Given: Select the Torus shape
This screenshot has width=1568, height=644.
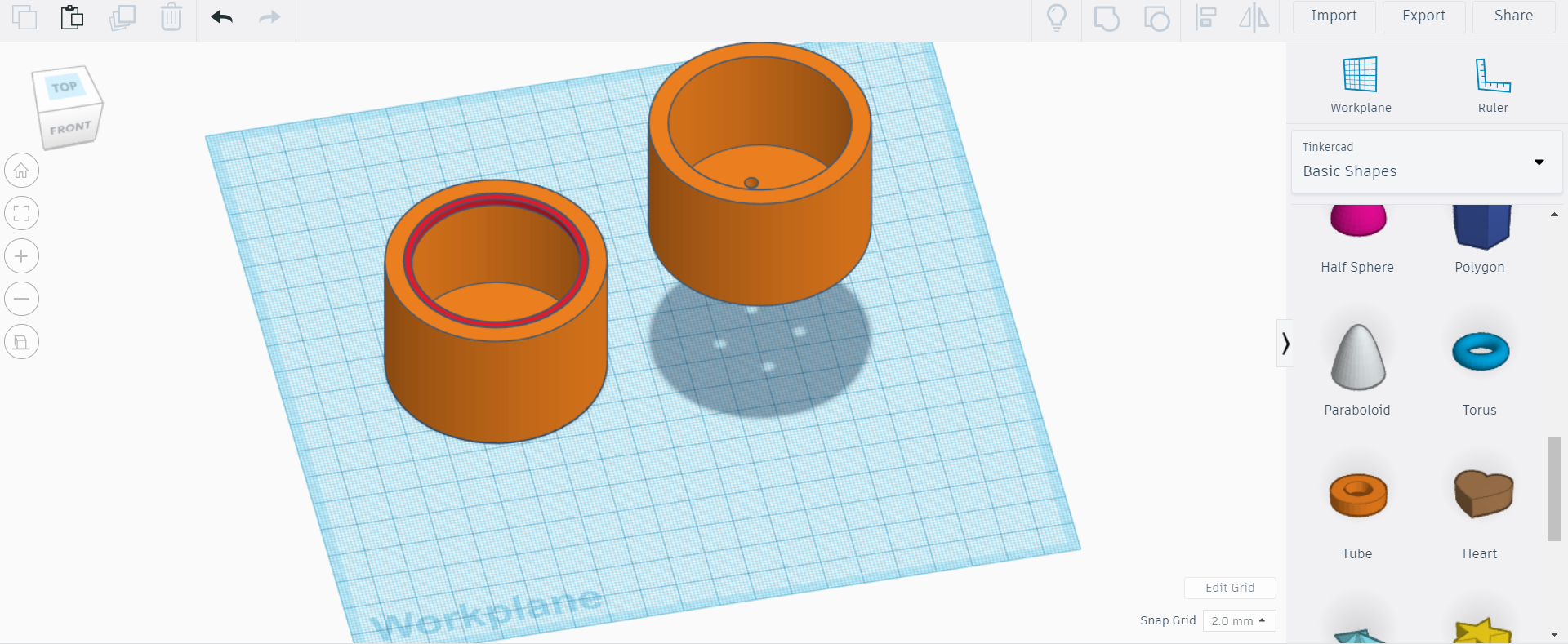Looking at the screenshot, I should click(1480, 370).
